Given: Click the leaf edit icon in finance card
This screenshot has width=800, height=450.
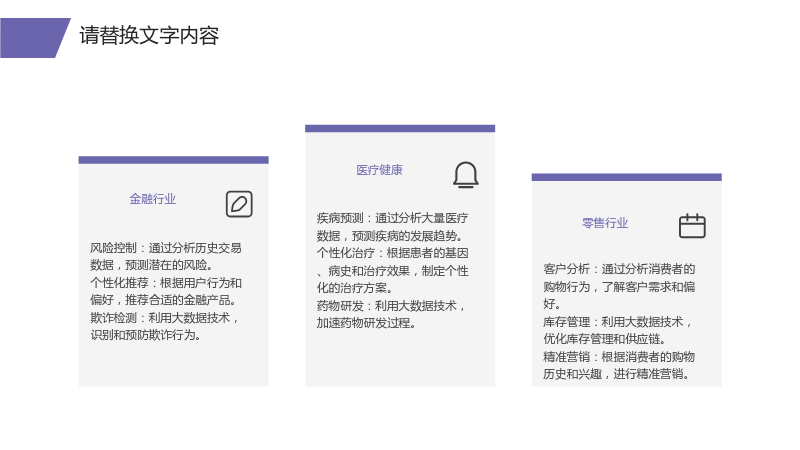Looking at the screenshot, I should 239,204.
